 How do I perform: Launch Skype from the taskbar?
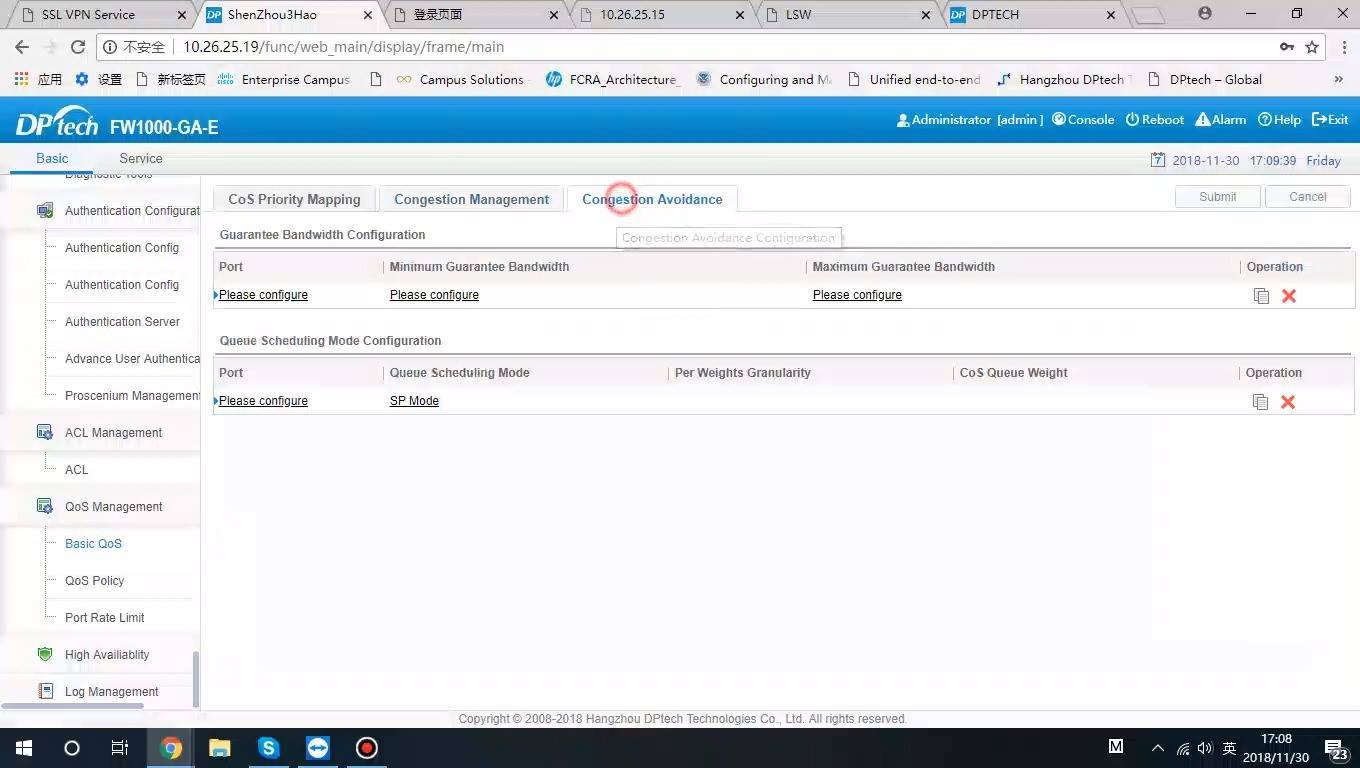(x=268, y=748)
